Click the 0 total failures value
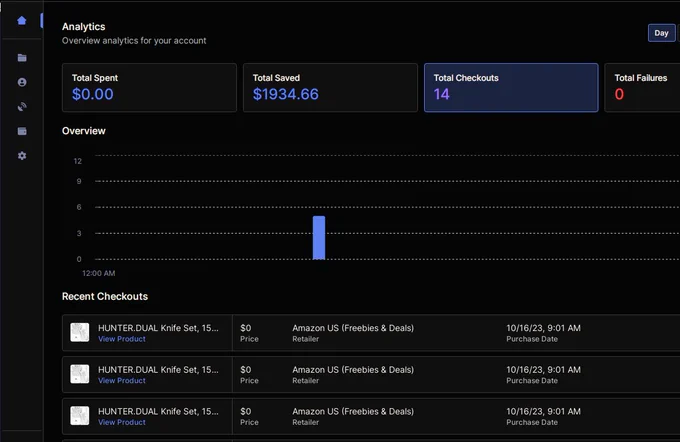The height and width of the screenshot is (442, 680). pos(619,94)
